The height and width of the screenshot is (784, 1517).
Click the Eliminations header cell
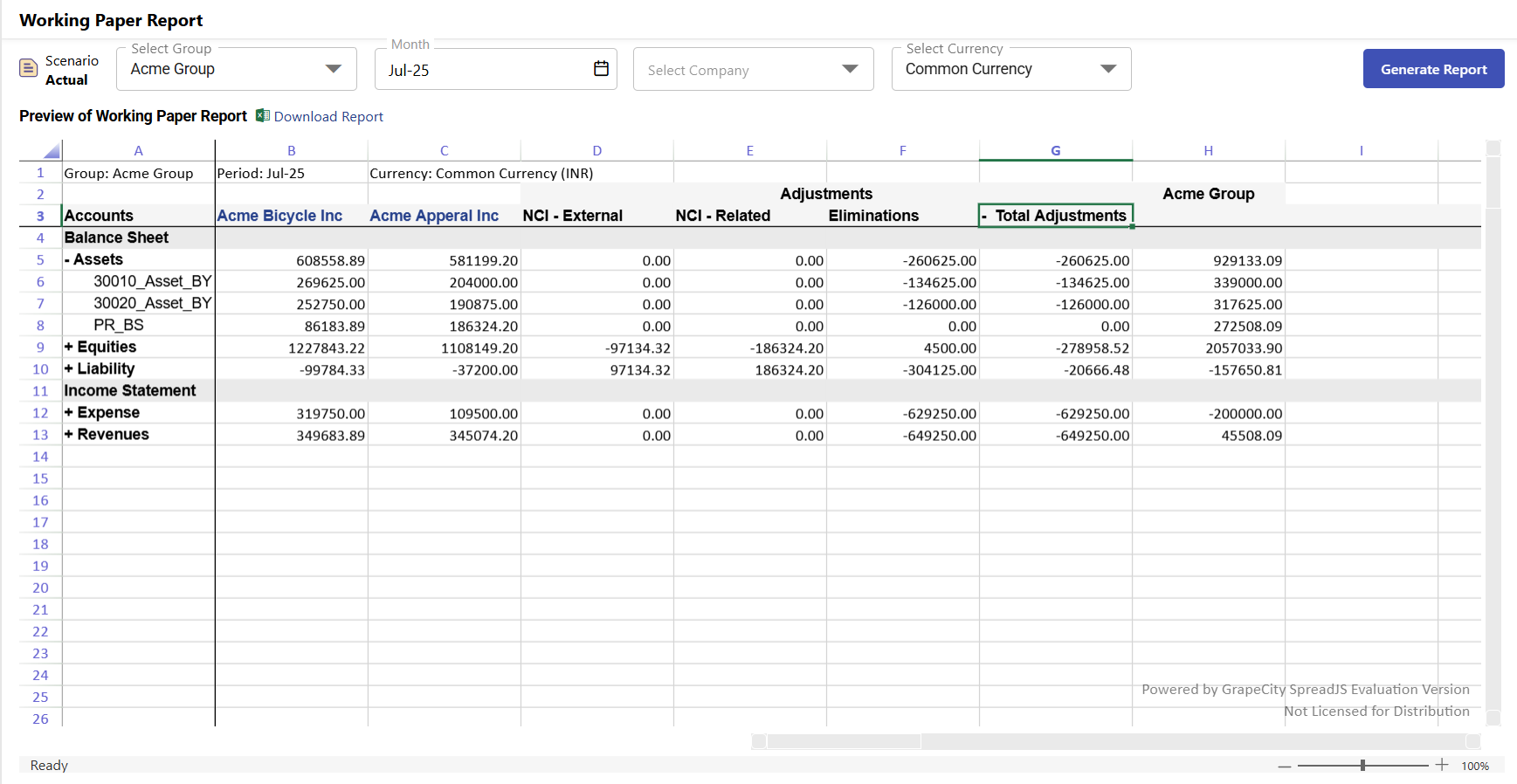point(903,216)
